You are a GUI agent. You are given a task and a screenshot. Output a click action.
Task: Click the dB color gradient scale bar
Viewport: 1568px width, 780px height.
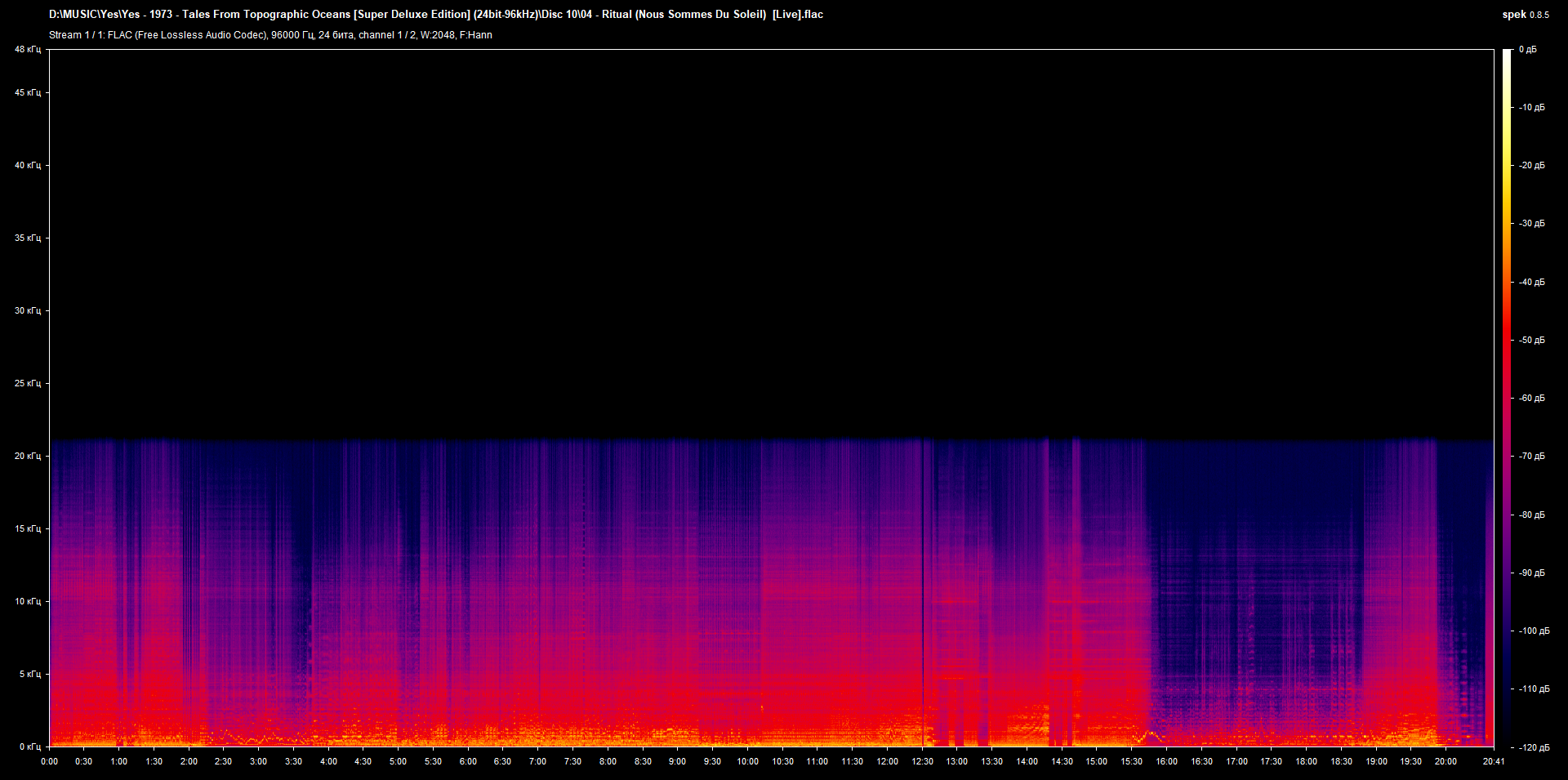point(1507,398)
